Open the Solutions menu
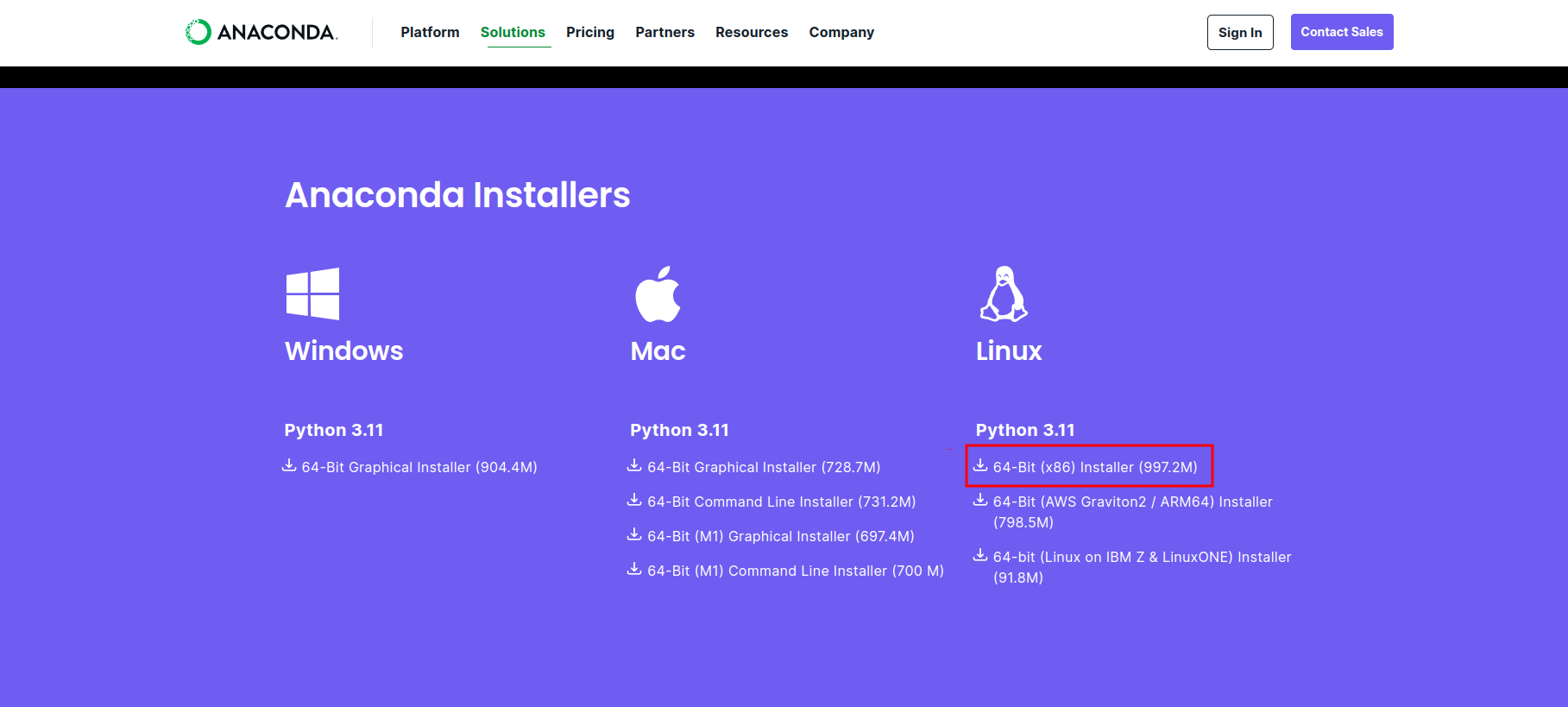The width and height of the screenshot is (1568, 707). point(513,32)
